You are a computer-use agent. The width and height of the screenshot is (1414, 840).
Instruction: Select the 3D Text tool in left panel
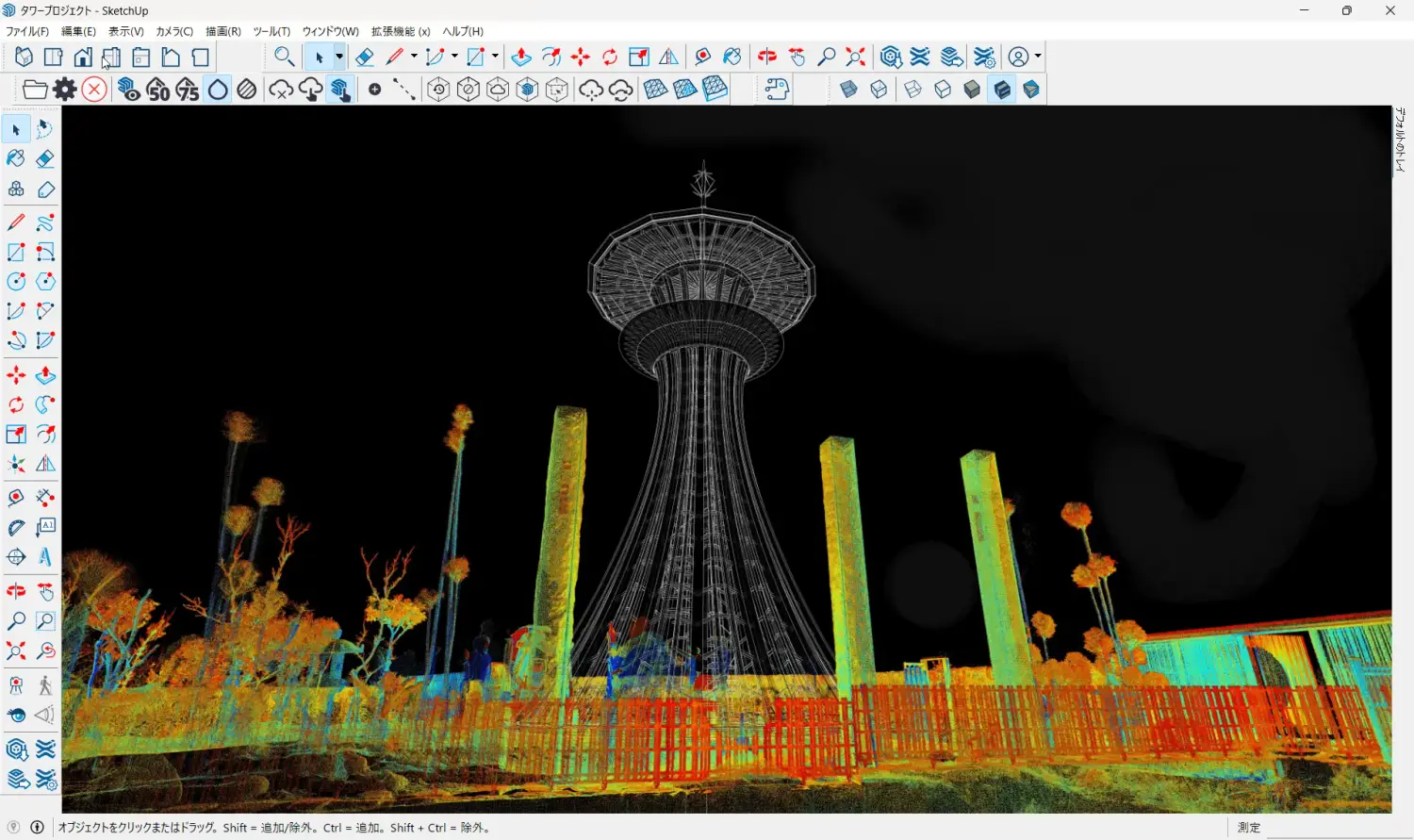45,557
